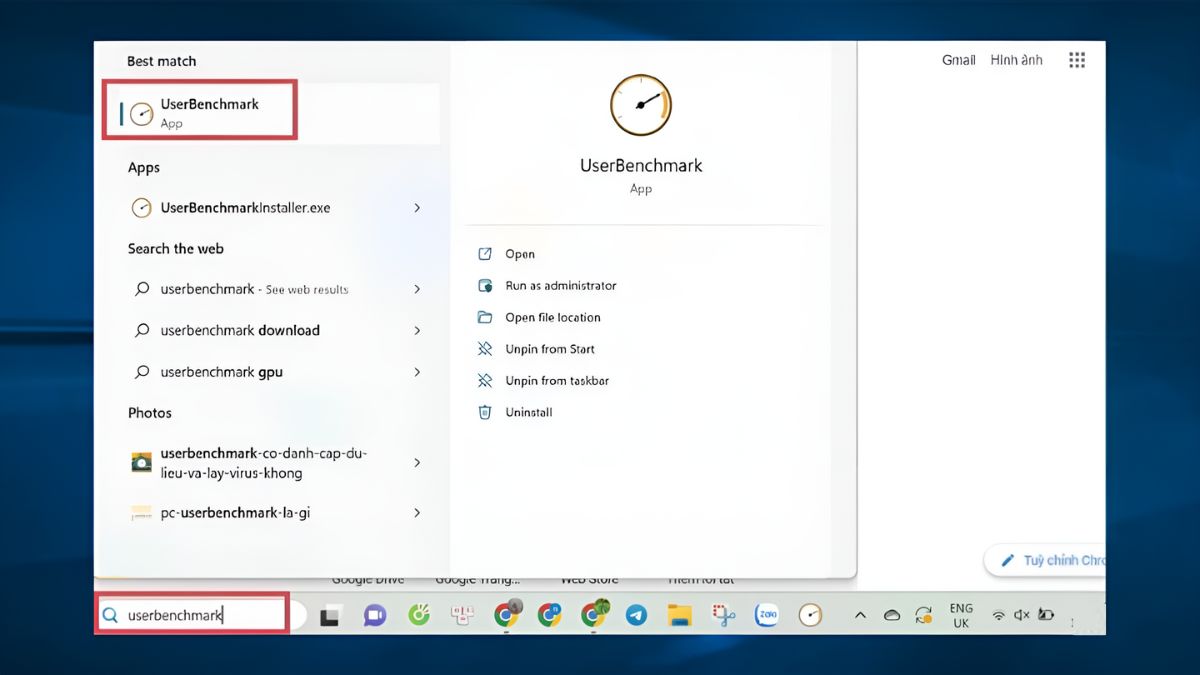Click the Open icon in the action list

pos(485,254)
